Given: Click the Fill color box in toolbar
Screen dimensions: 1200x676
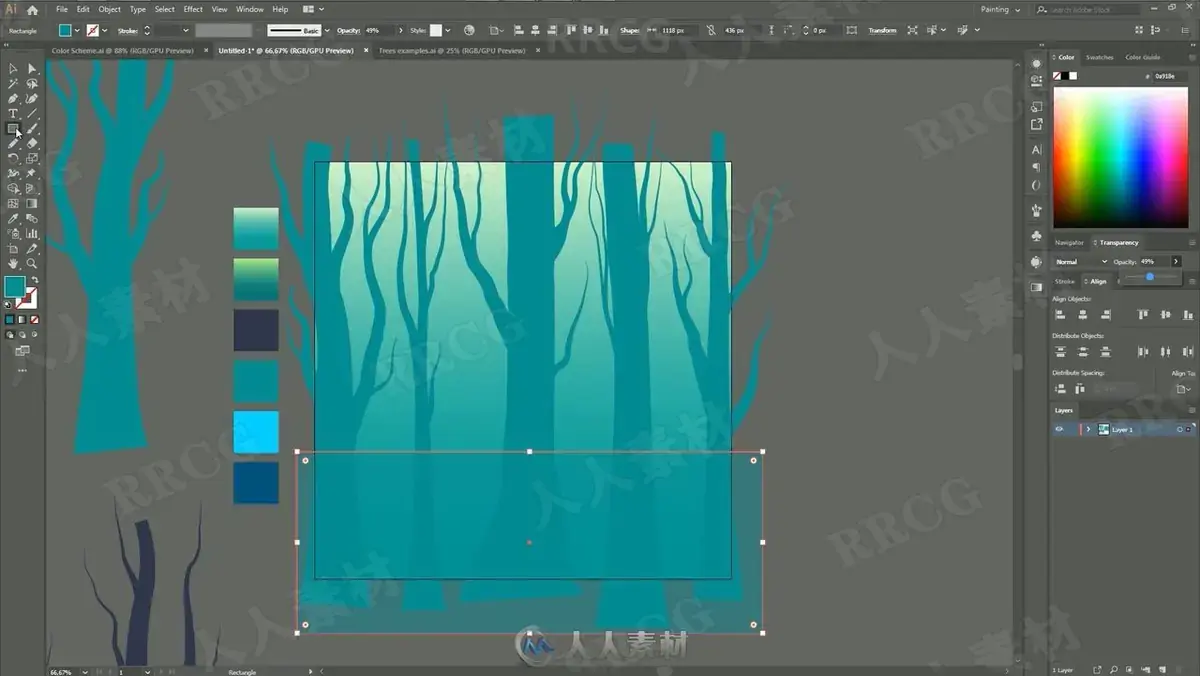Looking at the screenshot, I should coord(14,287).
